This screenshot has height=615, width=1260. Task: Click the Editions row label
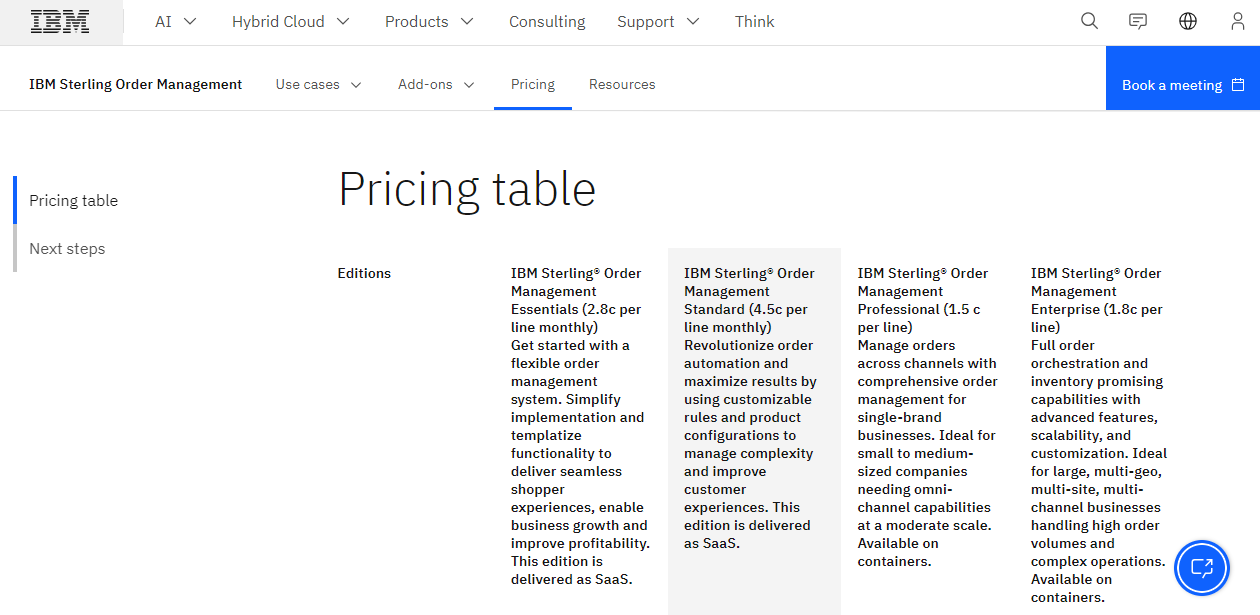pyautogui.click(x=364, y=273)
